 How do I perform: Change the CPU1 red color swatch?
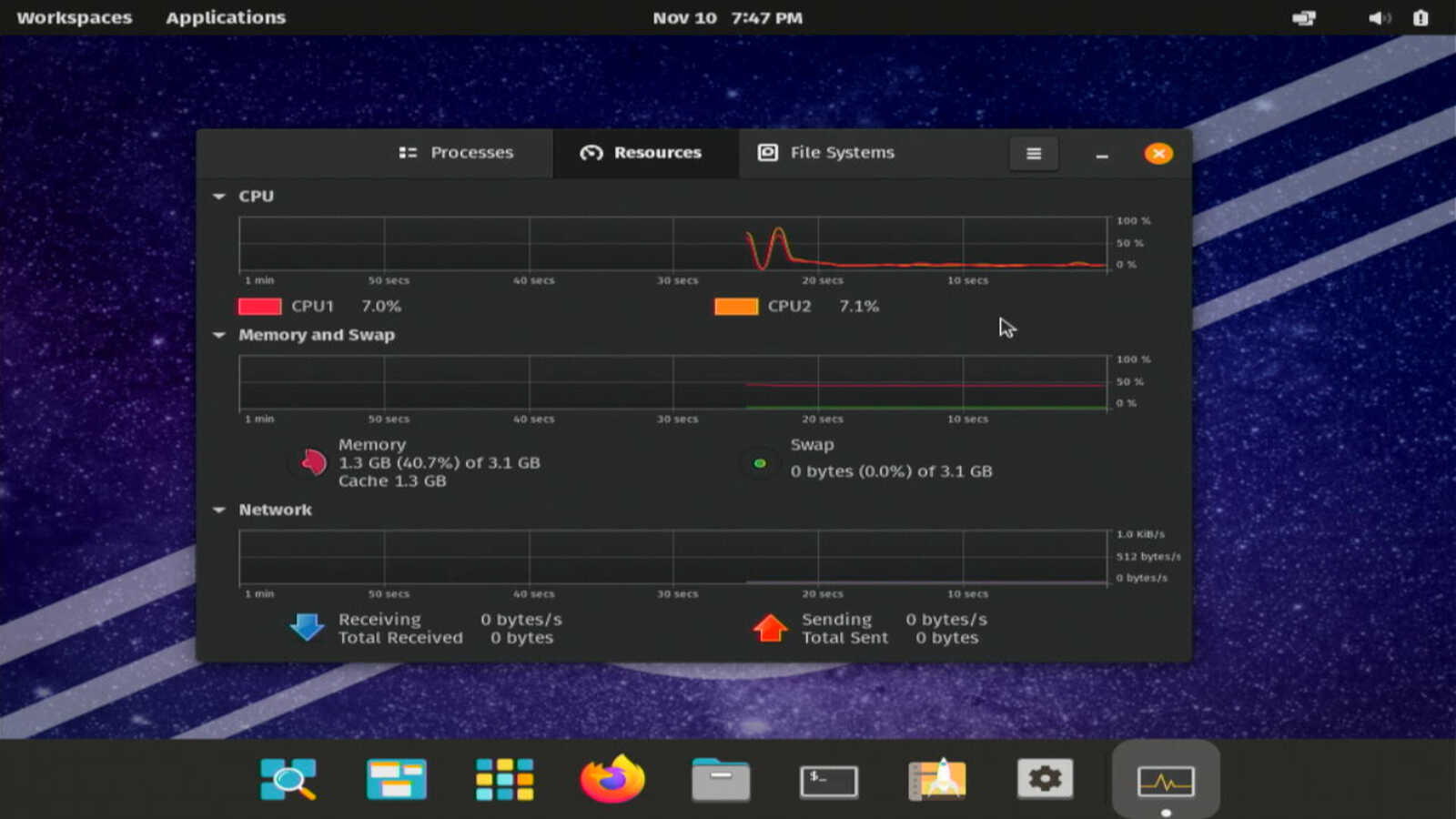click(x=259, y=307)
